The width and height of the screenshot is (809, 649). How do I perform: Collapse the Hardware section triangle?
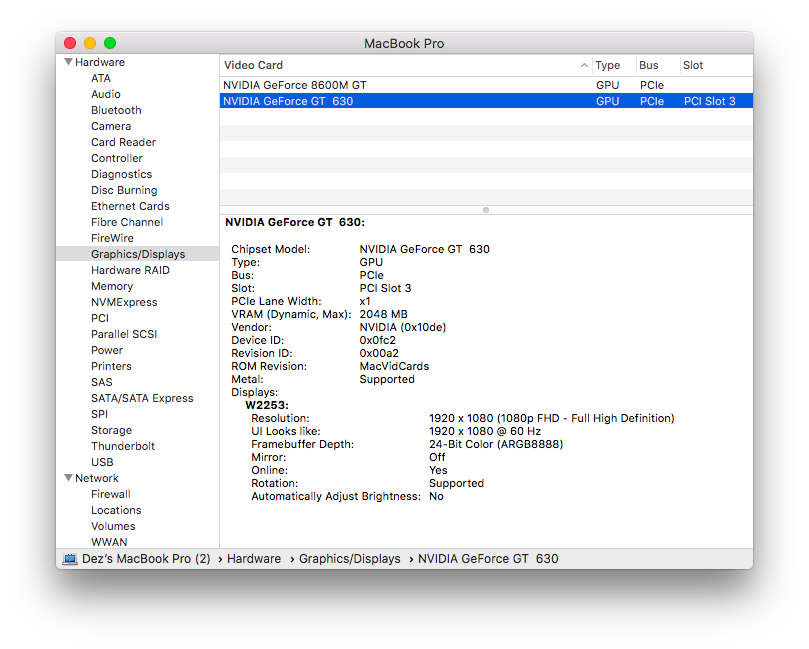click(68, 62)
